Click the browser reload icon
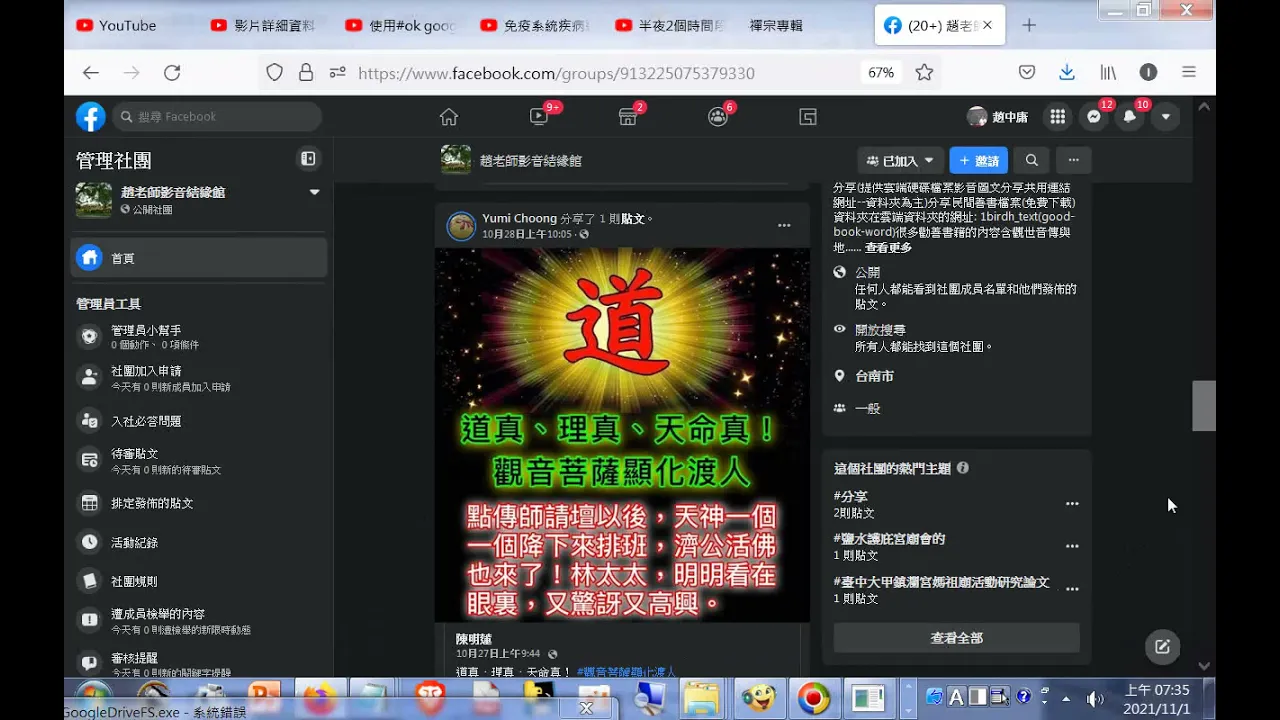This screenshot has width=1280, height=720. (172, 73)
